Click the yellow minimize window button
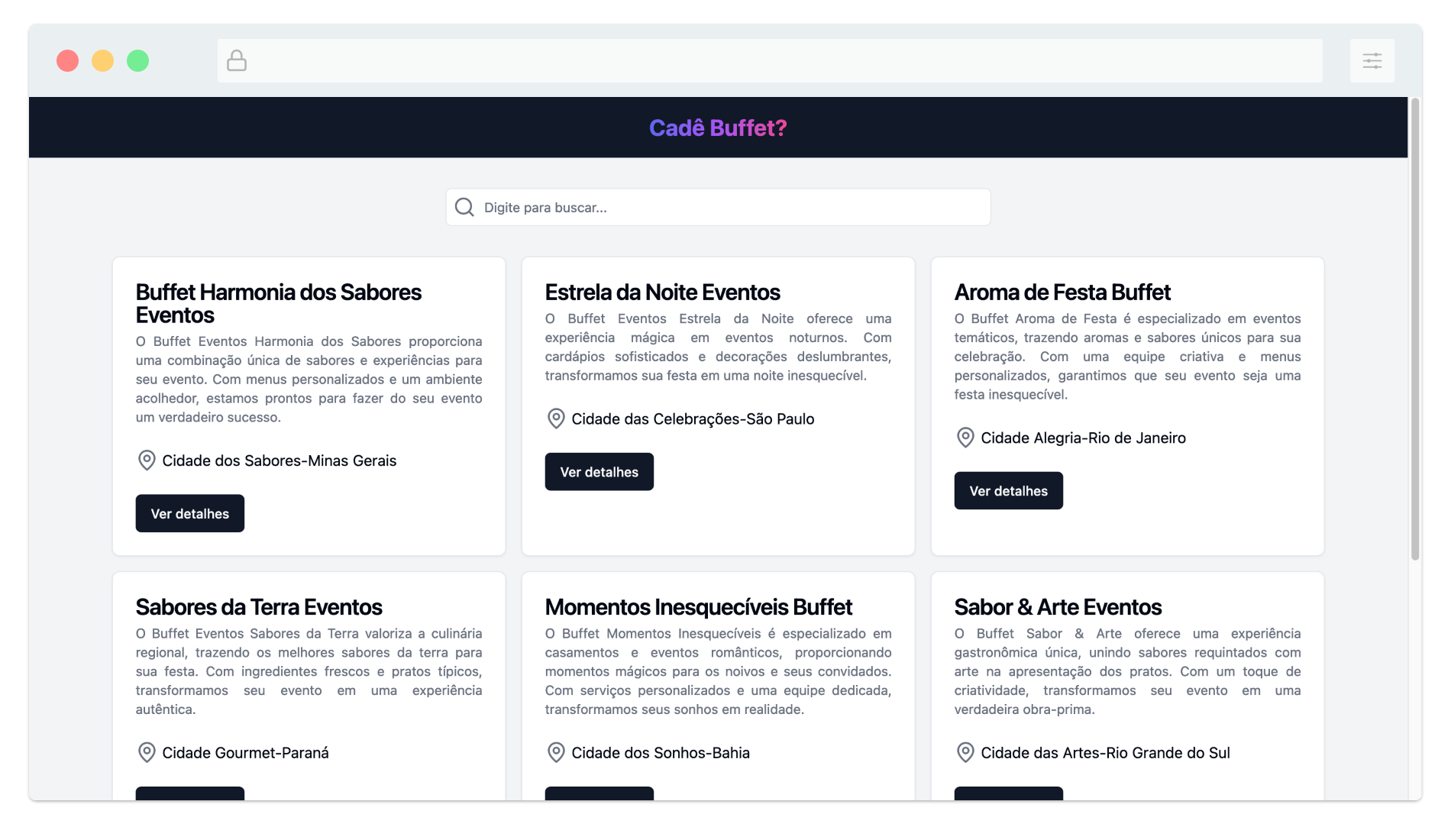 pyautogui.click(x=102, y=60)
